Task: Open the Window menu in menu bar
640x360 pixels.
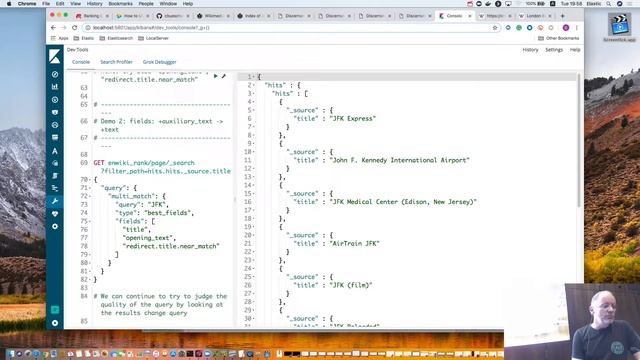Action: [x=168, y=4]
